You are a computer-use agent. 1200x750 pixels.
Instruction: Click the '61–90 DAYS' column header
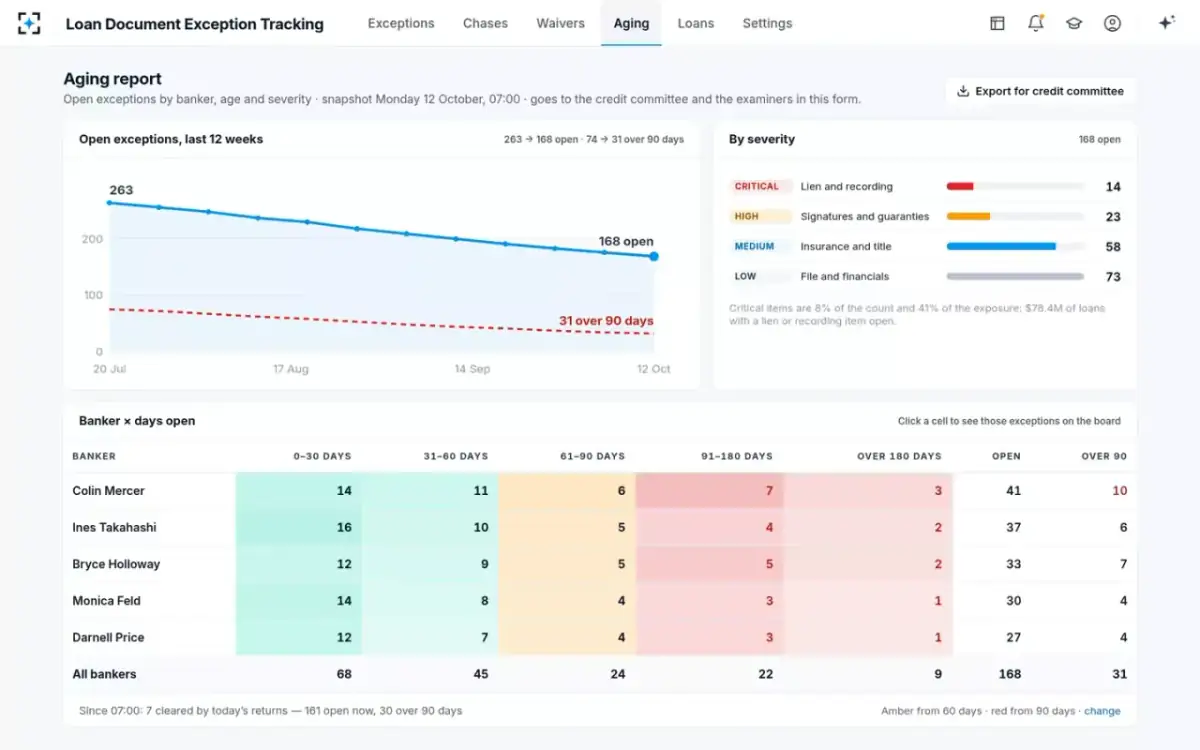click(592, 456)
